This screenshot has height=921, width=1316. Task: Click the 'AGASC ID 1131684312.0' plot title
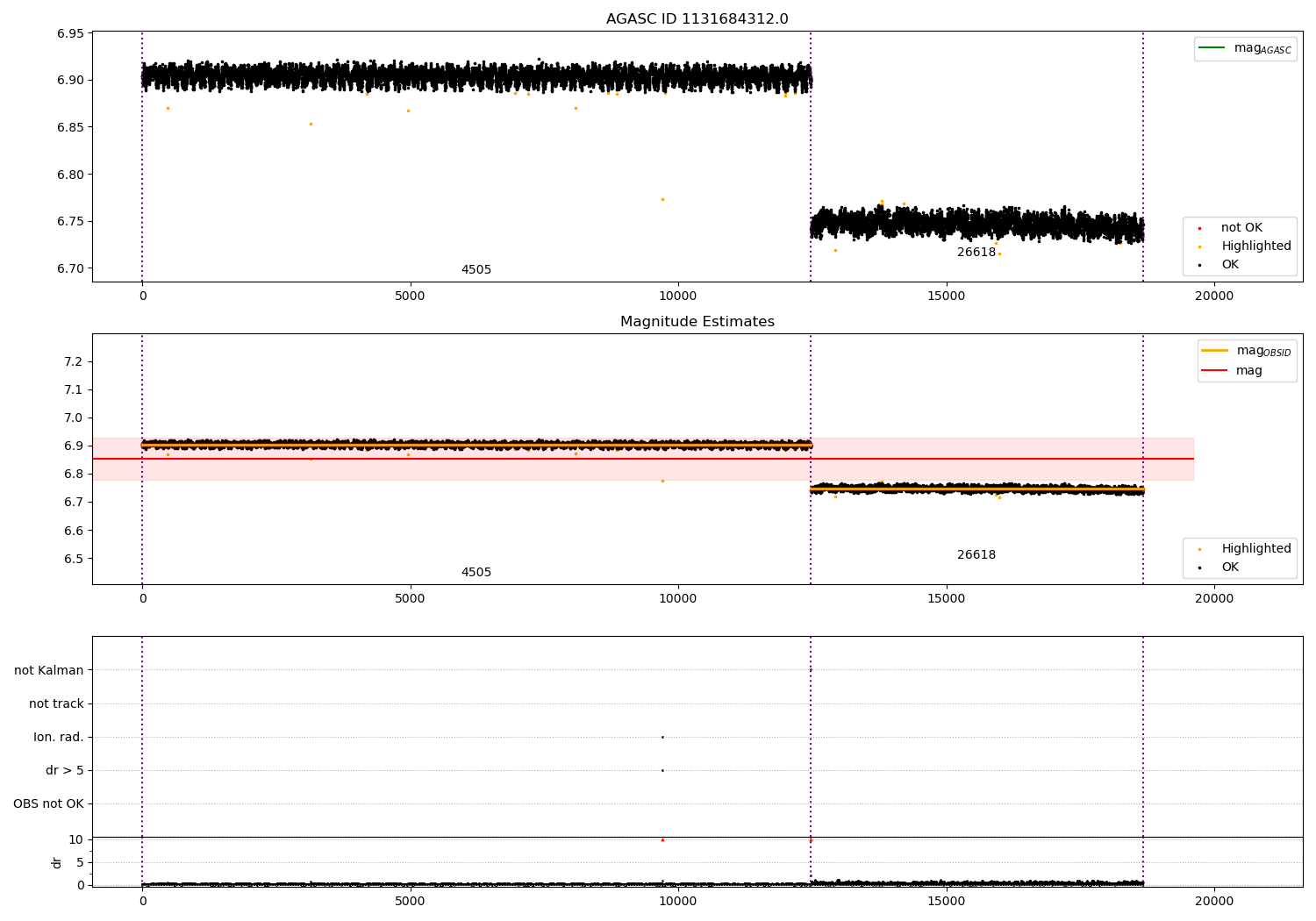click(x=697, y=19)
